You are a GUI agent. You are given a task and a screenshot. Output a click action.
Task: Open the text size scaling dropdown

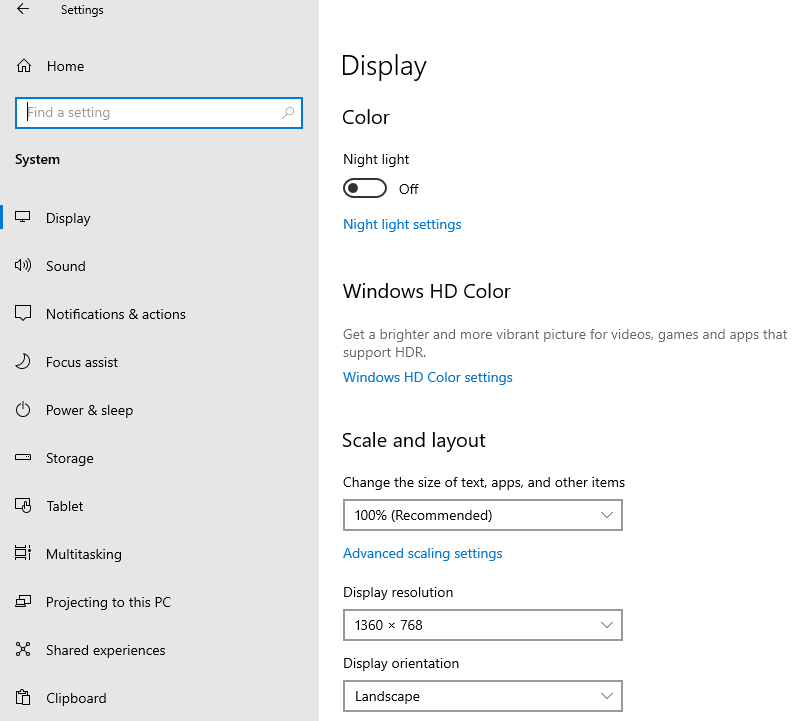pos(482,515)
